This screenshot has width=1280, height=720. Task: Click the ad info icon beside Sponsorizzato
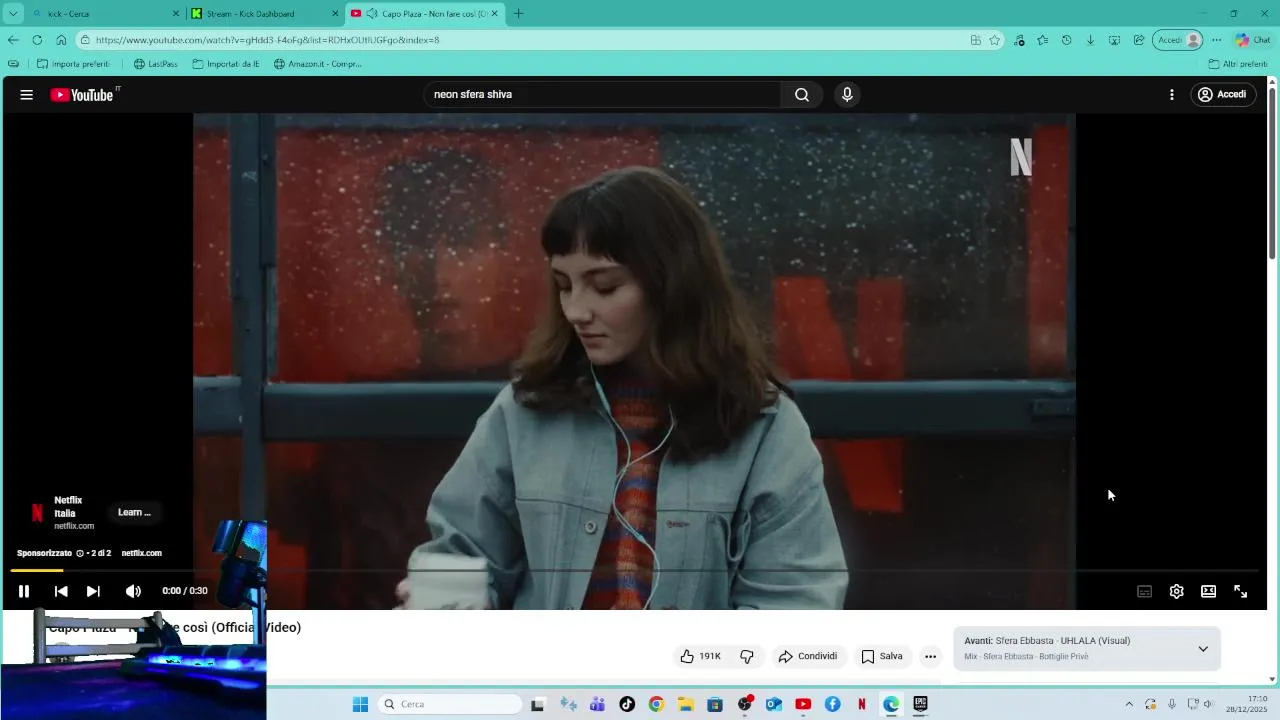pyautogui.click(x=80, y=553)
